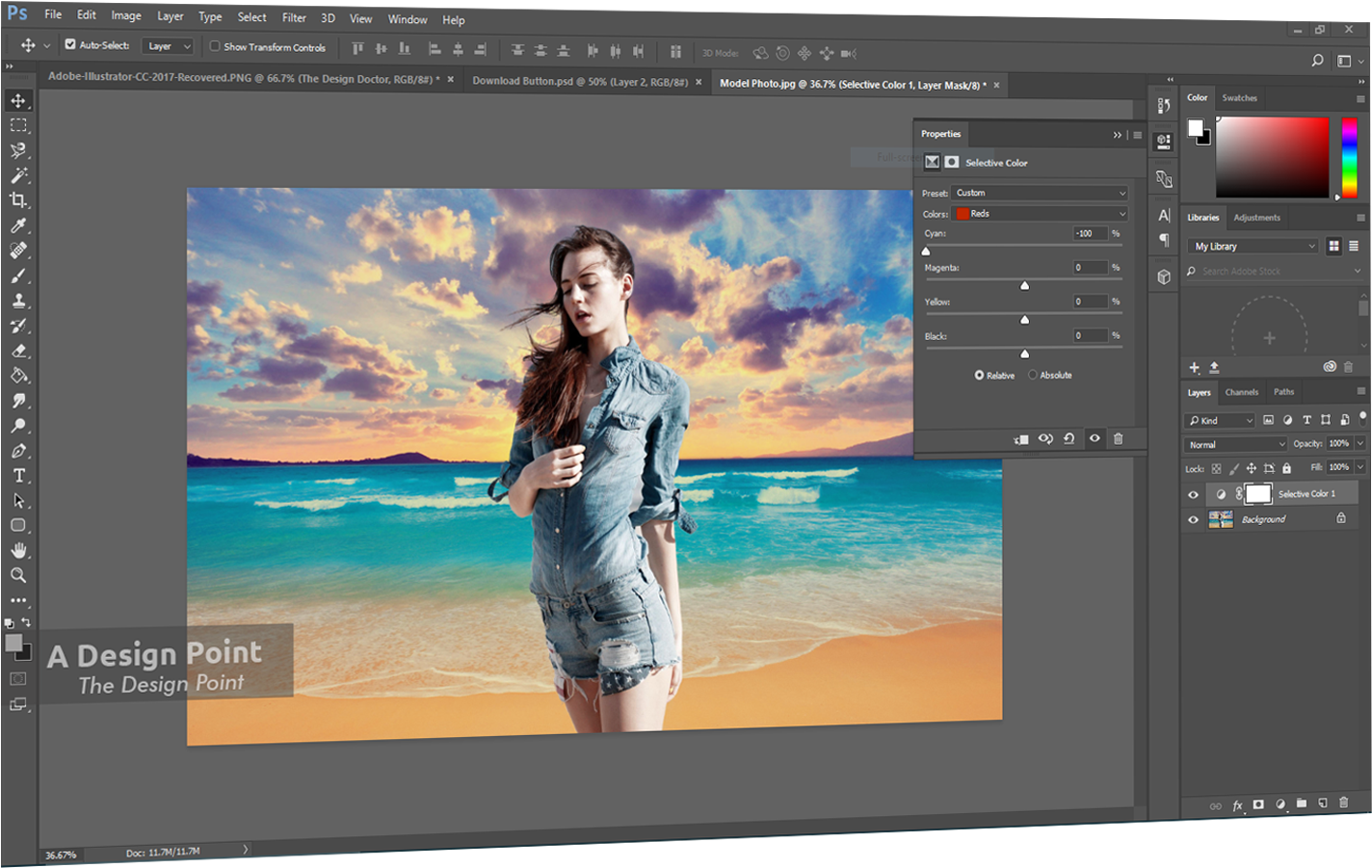Enable Show Transform Controls checkbox

(215, 46)
